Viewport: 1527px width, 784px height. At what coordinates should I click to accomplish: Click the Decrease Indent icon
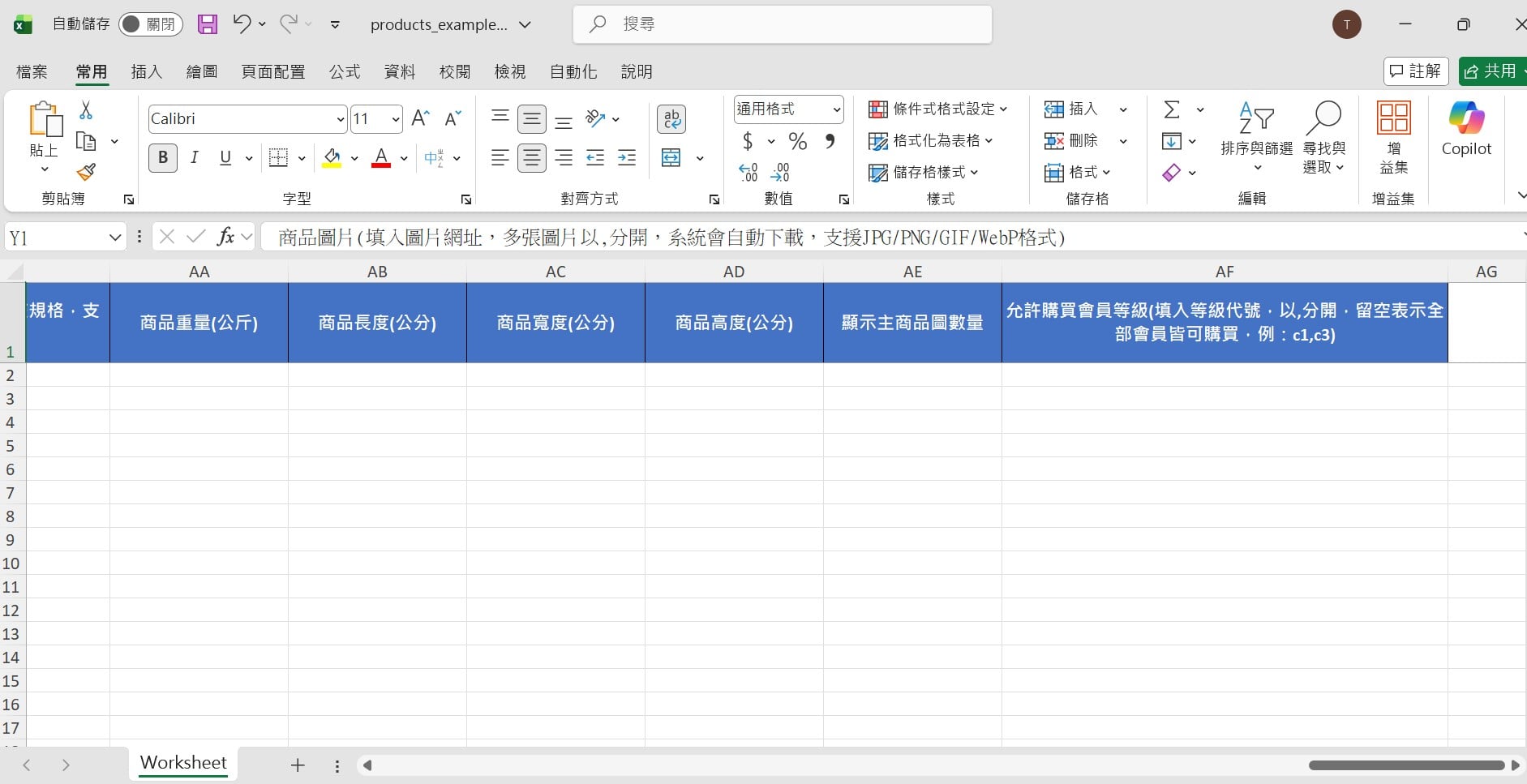[x=595, y=157]
